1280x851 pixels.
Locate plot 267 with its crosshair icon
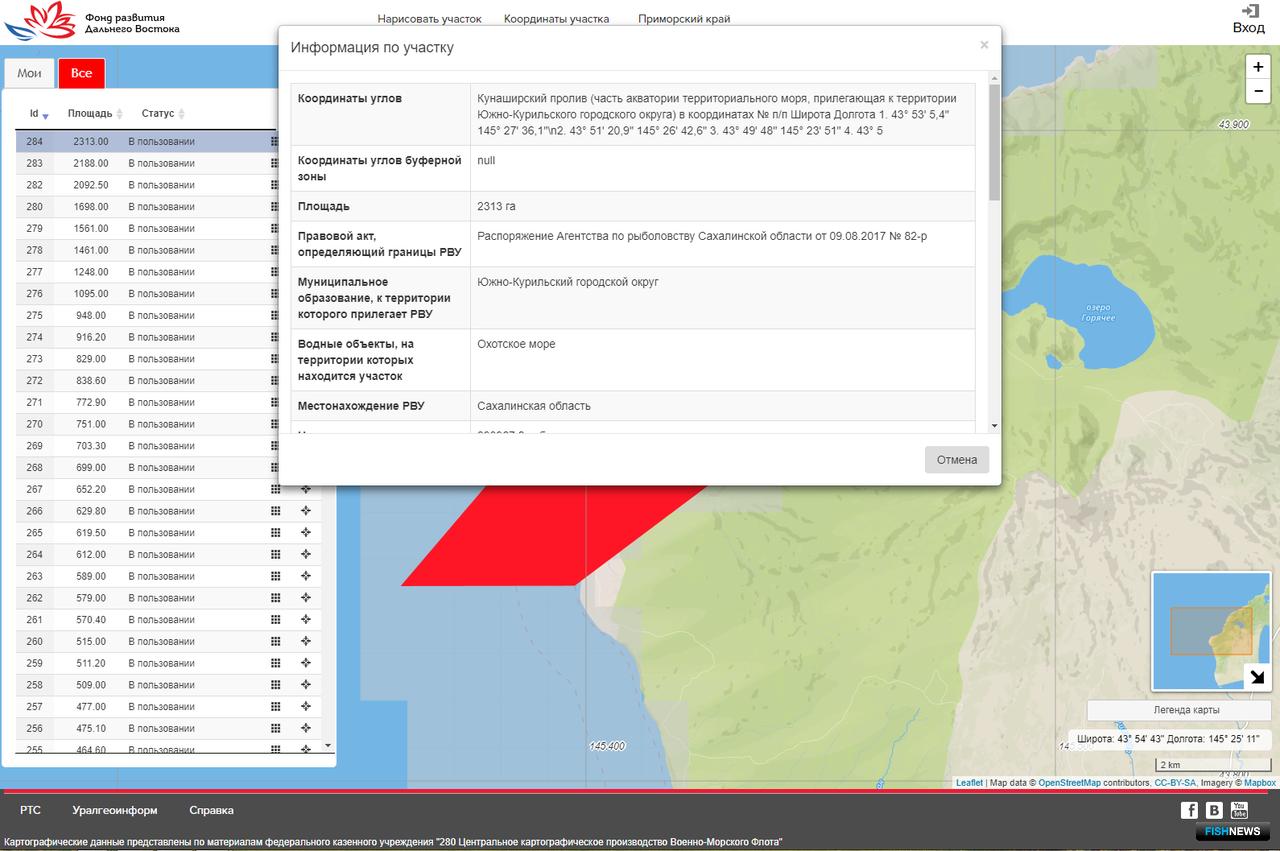coord(306,489)
